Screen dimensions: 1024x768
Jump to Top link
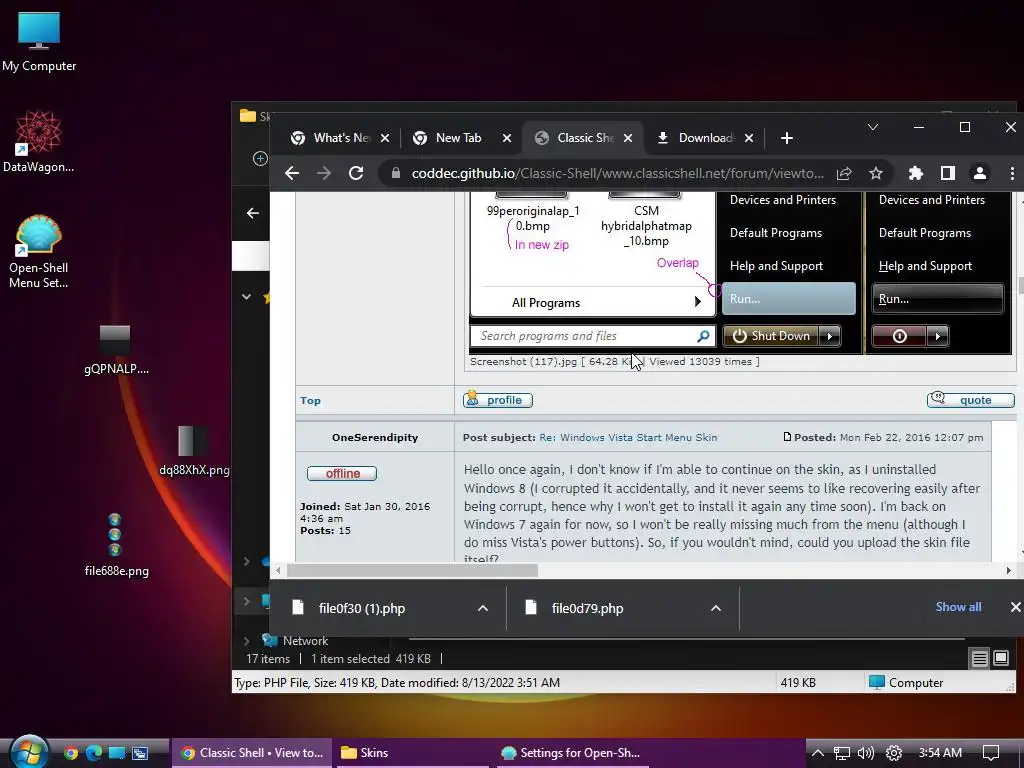click(310, 400)
